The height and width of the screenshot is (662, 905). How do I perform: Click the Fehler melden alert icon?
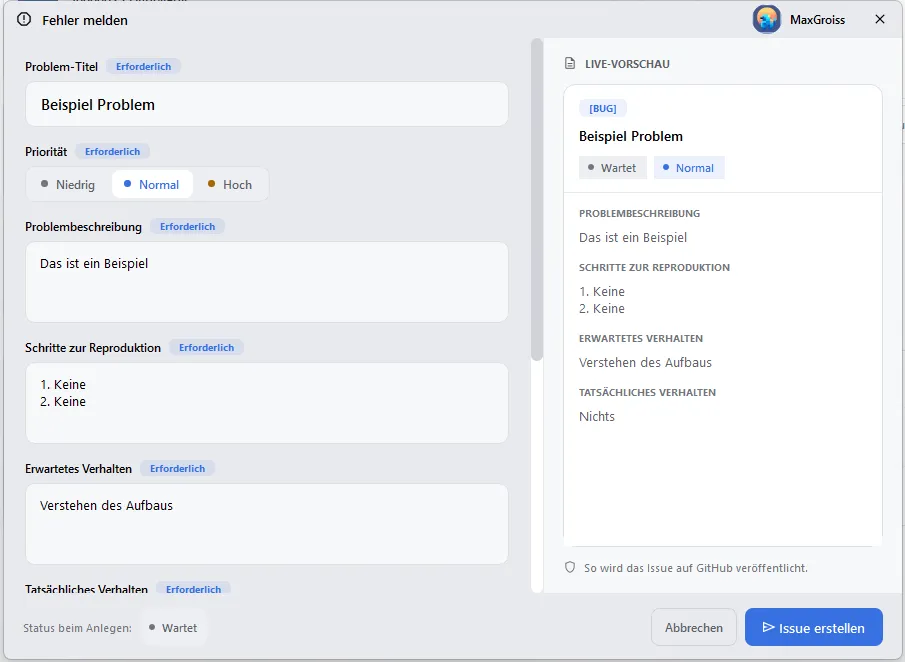click(24, 20)
